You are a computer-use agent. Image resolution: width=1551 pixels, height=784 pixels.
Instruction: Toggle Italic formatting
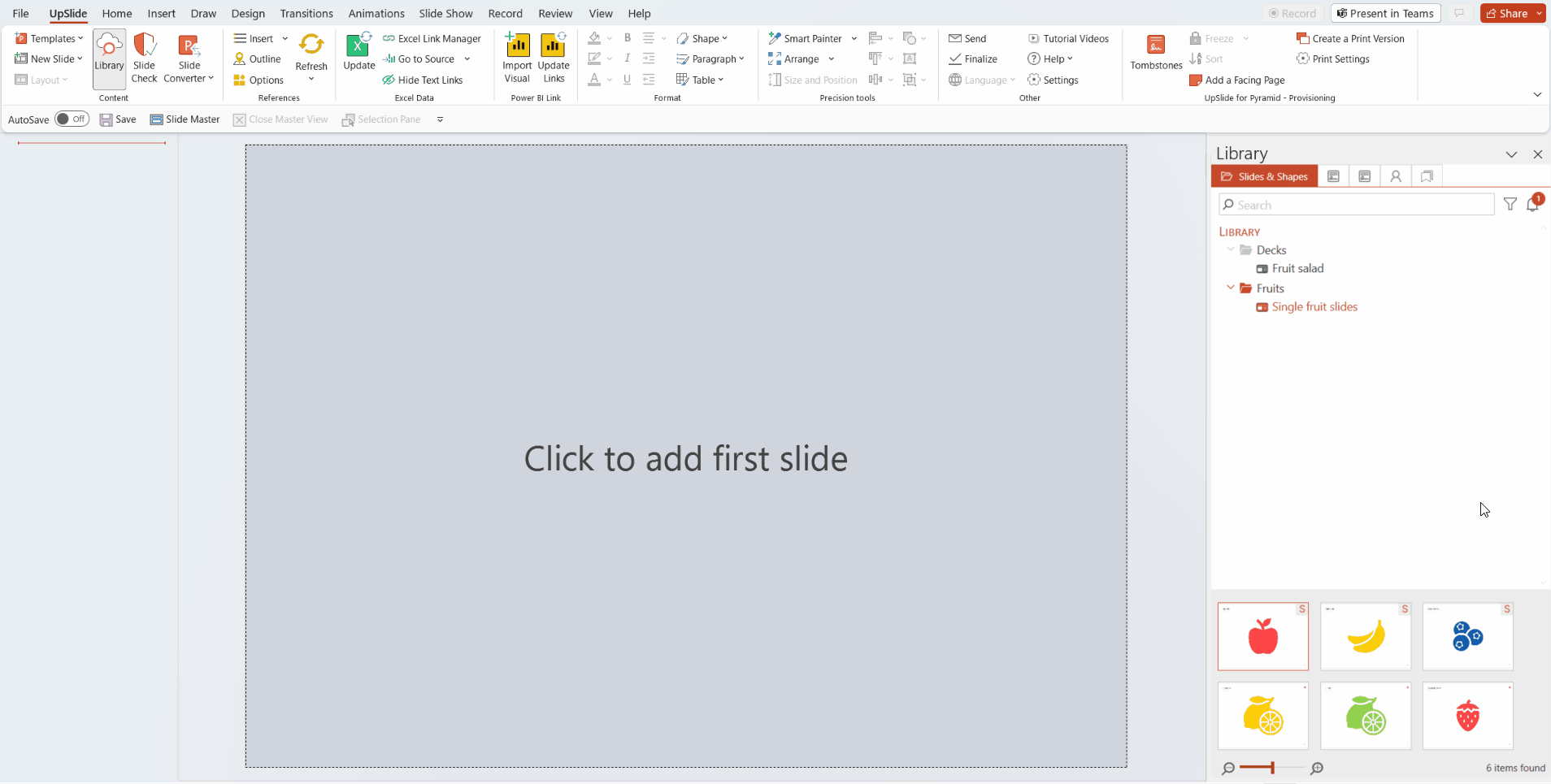click(x=628, y=58)
